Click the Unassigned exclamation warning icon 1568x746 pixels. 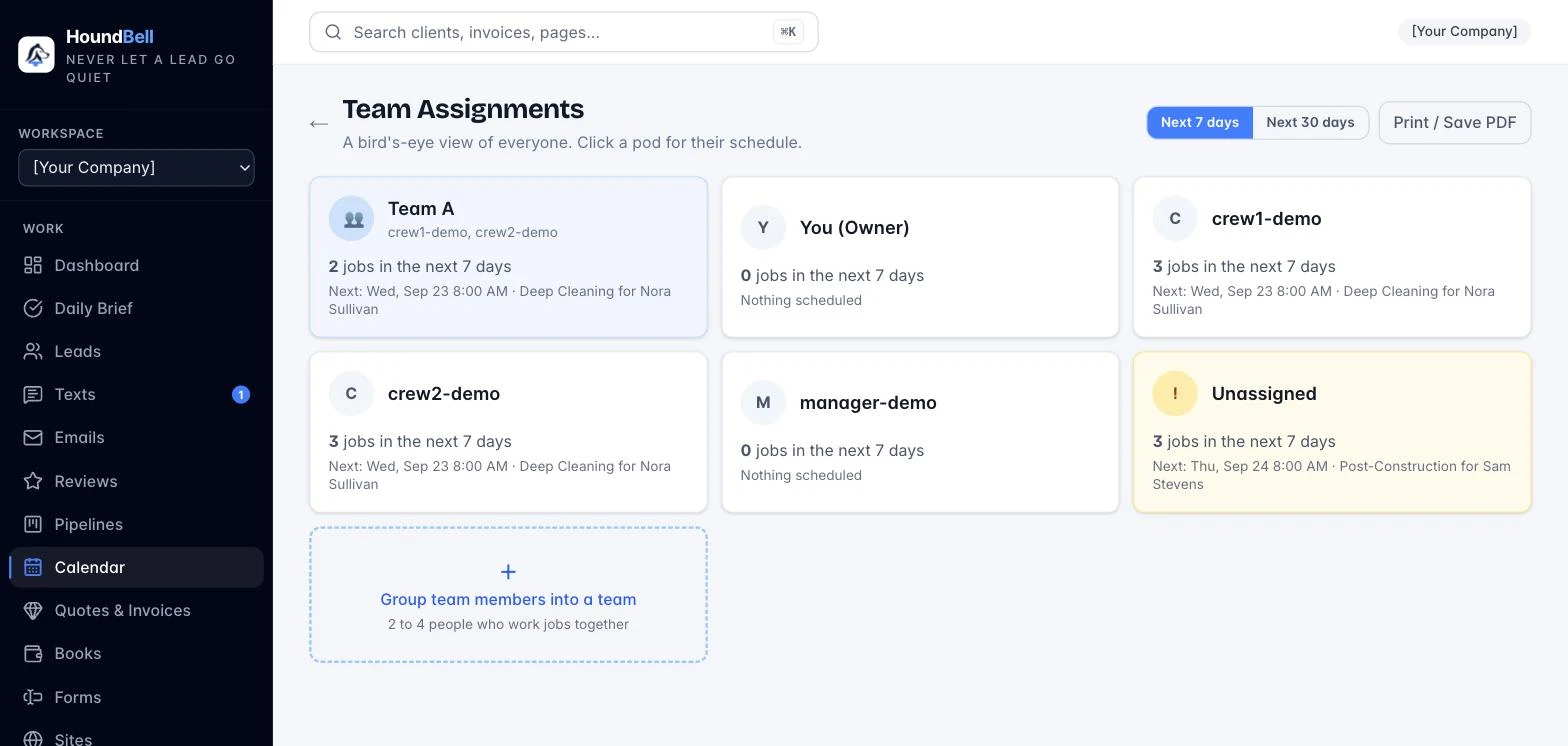[1175, 394]
